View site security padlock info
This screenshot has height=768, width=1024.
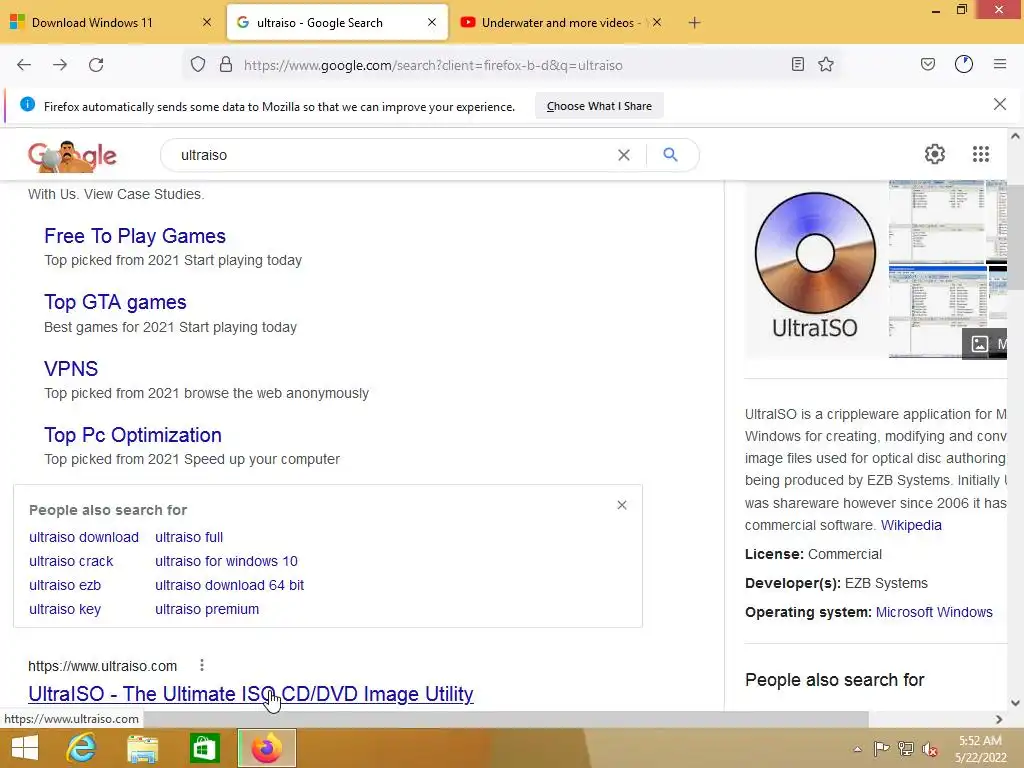click(226, 65)
